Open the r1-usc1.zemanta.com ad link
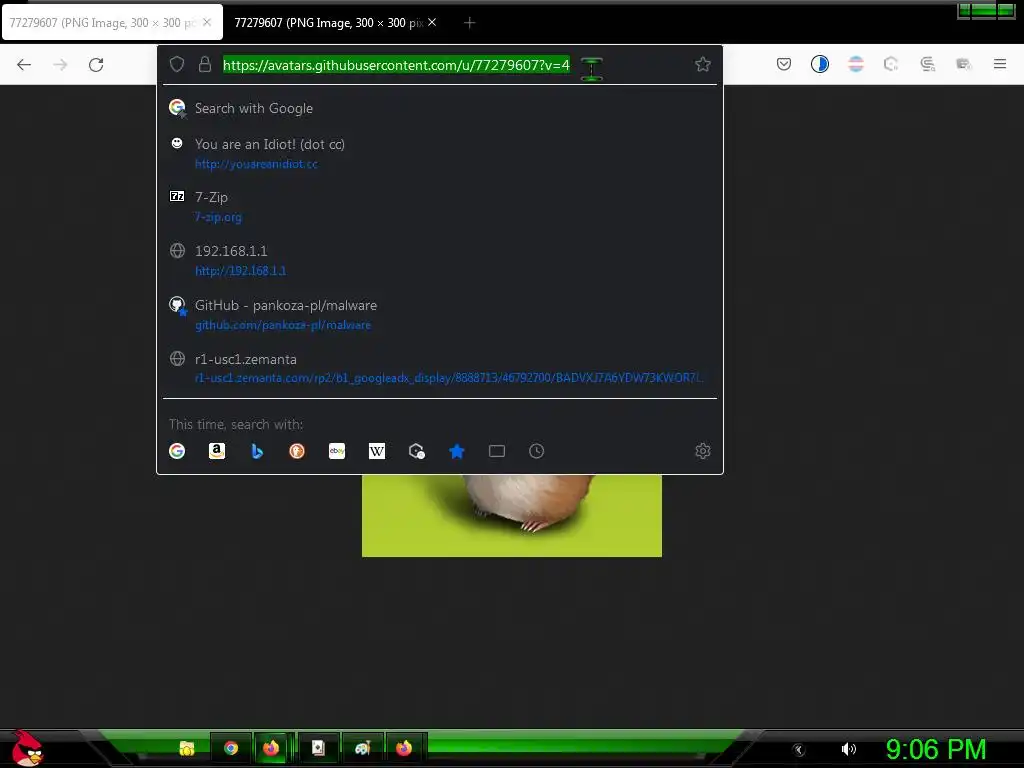This screenshot has height=768, width=1024. [449, 377]
